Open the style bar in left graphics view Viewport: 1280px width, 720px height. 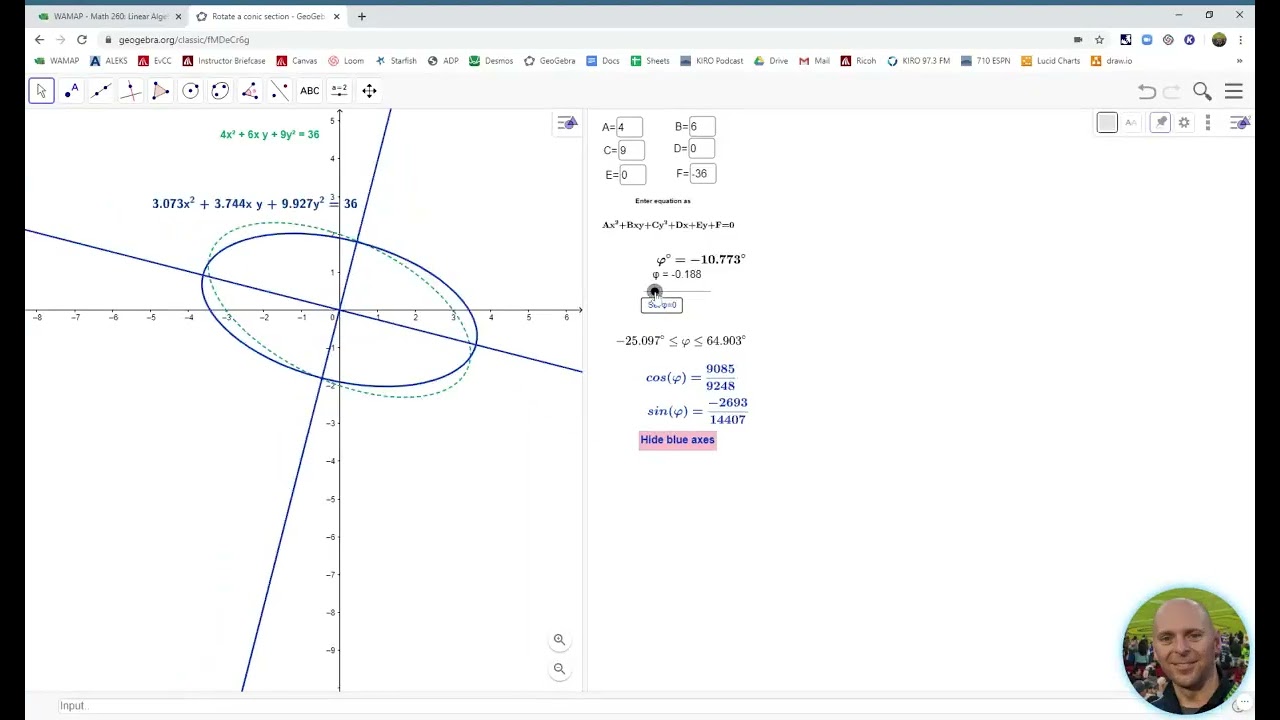coord(567,123)
